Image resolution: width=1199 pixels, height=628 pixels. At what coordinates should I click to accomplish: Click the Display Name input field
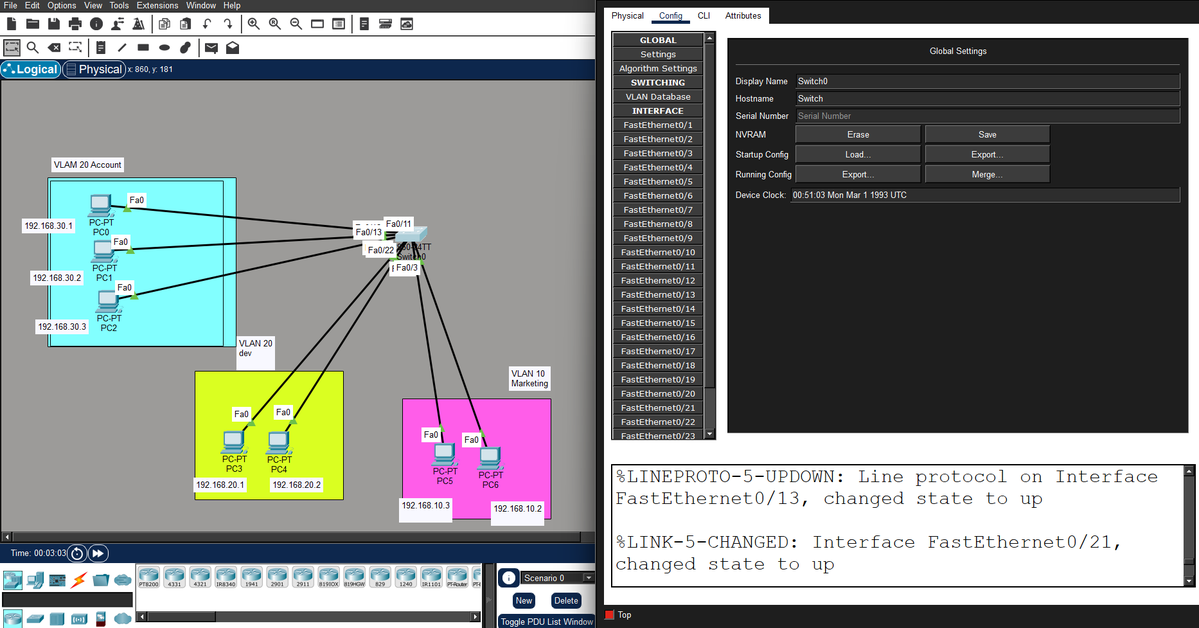tap(987, 81)
